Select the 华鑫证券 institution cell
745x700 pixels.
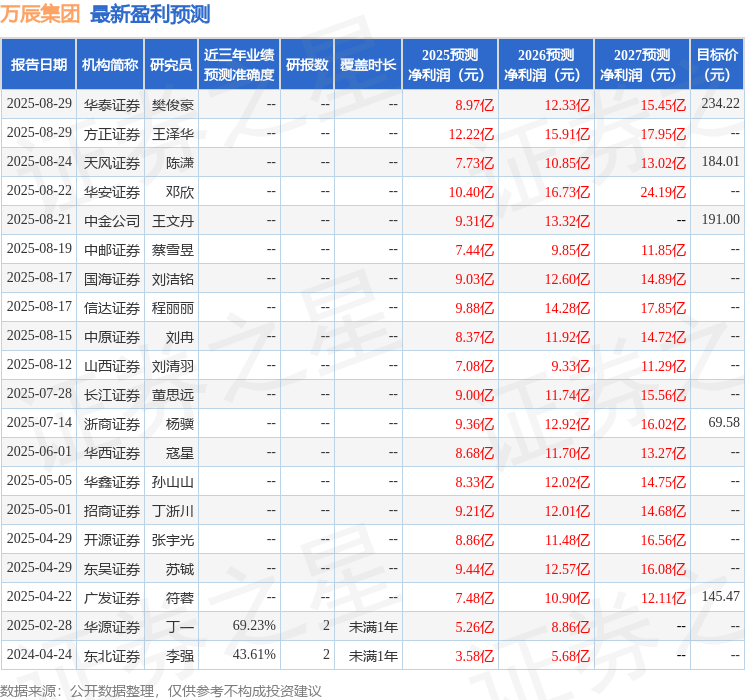click(112, 482)
